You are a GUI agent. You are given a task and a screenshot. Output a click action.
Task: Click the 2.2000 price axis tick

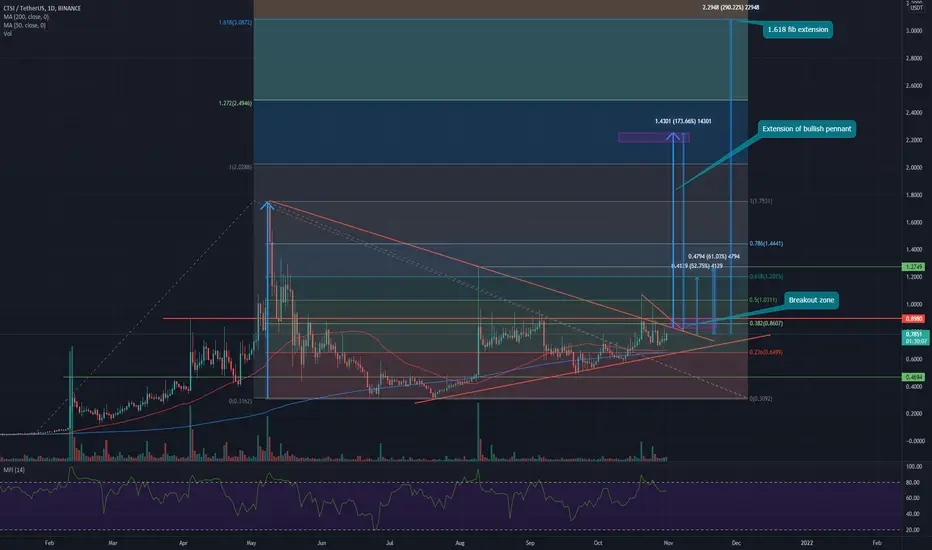coord(914,140)
